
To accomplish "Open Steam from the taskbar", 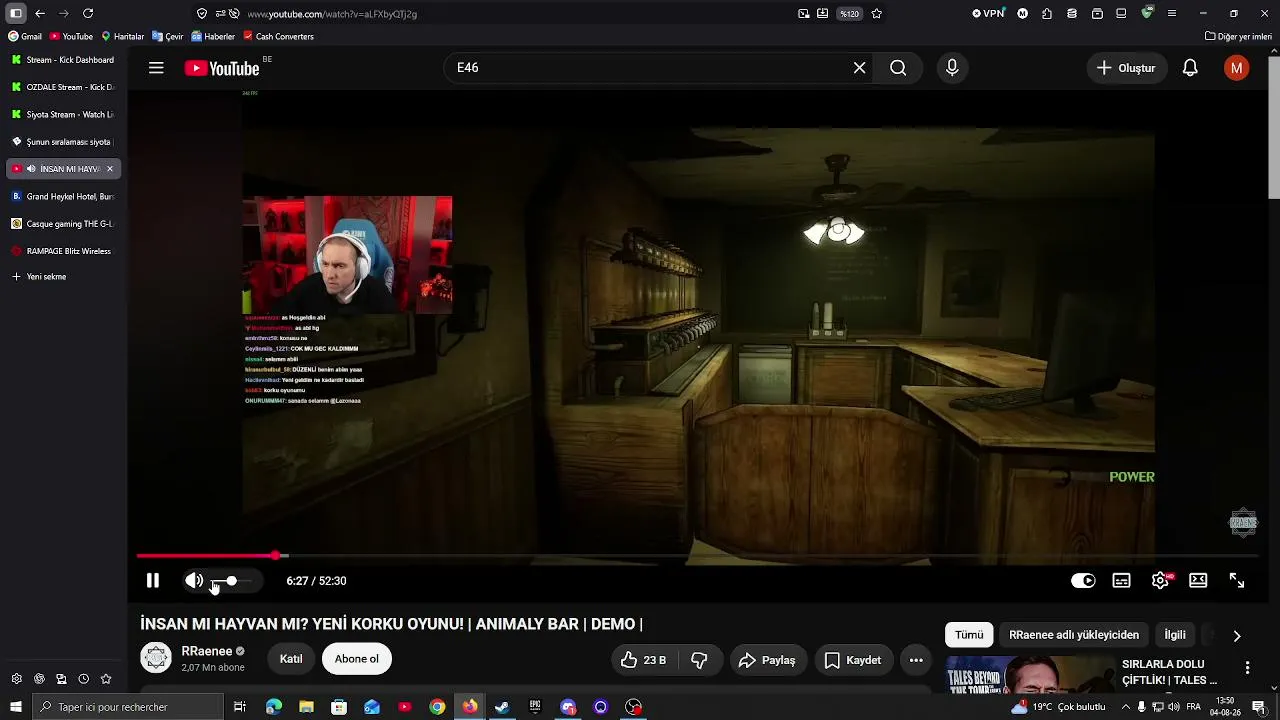I will 502,707.
